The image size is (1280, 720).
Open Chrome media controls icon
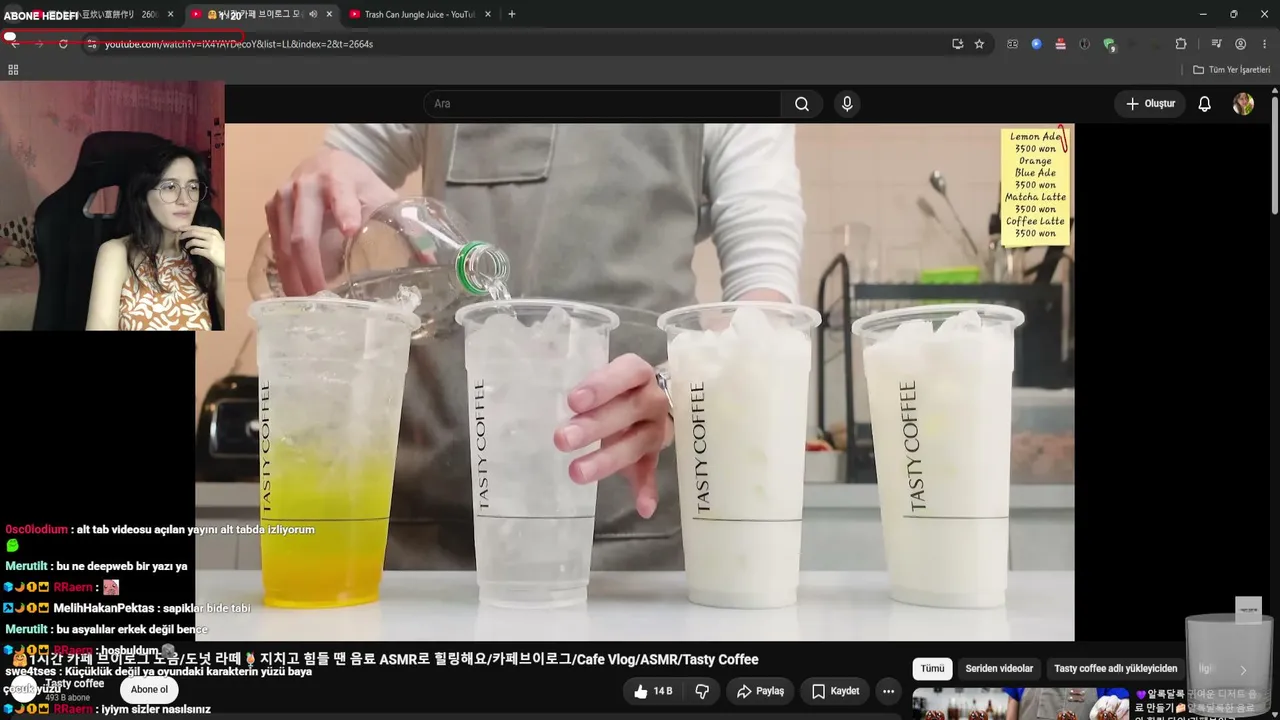point(1216,44)
